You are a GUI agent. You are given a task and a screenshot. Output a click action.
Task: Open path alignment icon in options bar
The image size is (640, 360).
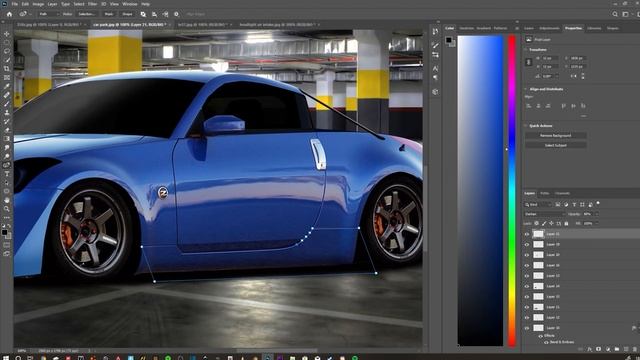[154, 14]
